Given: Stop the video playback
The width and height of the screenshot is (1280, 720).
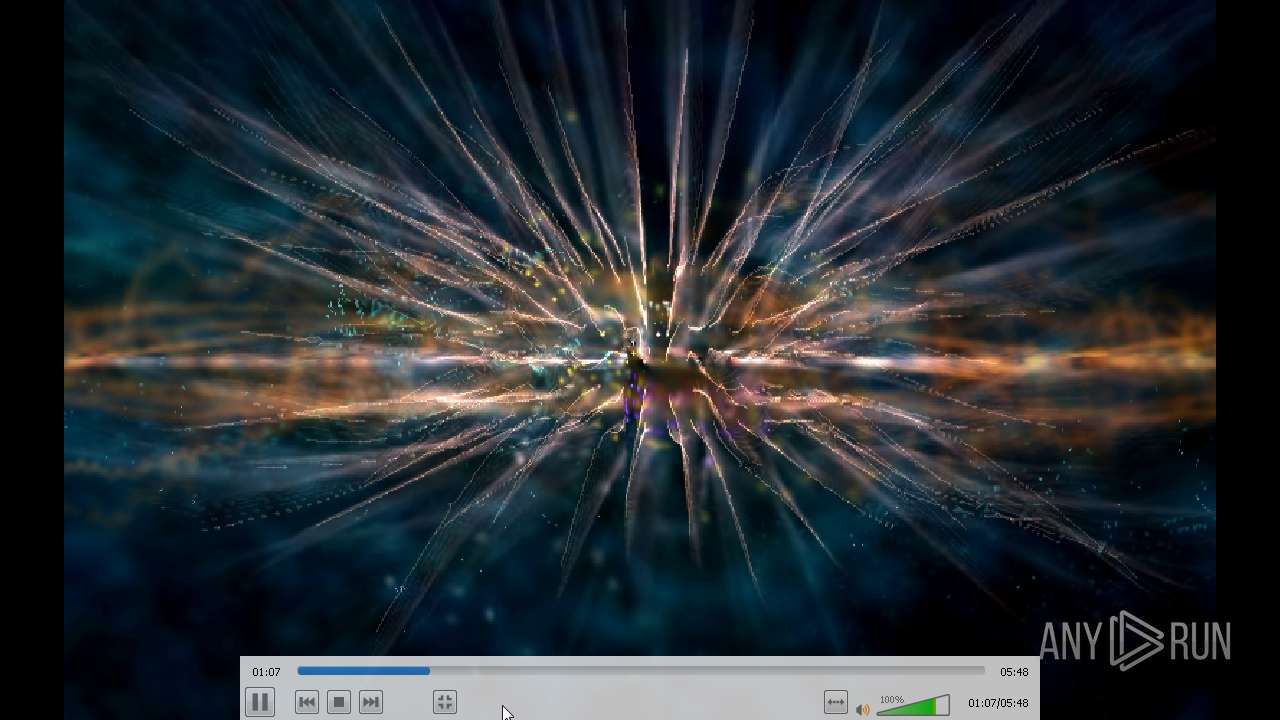Looking at the screenshot, I should pos(339,703).
